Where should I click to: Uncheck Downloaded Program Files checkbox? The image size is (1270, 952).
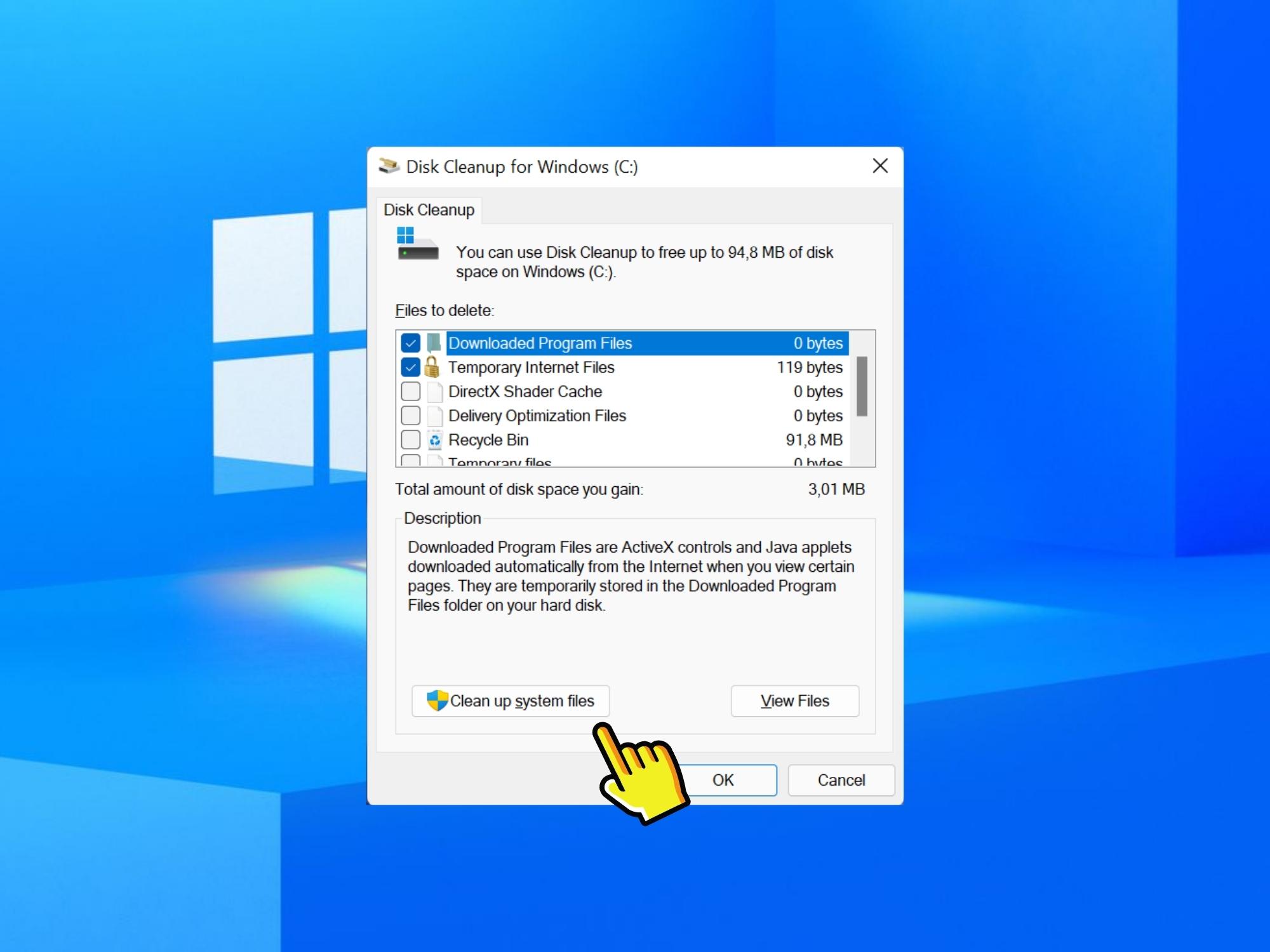coord(411,343)
